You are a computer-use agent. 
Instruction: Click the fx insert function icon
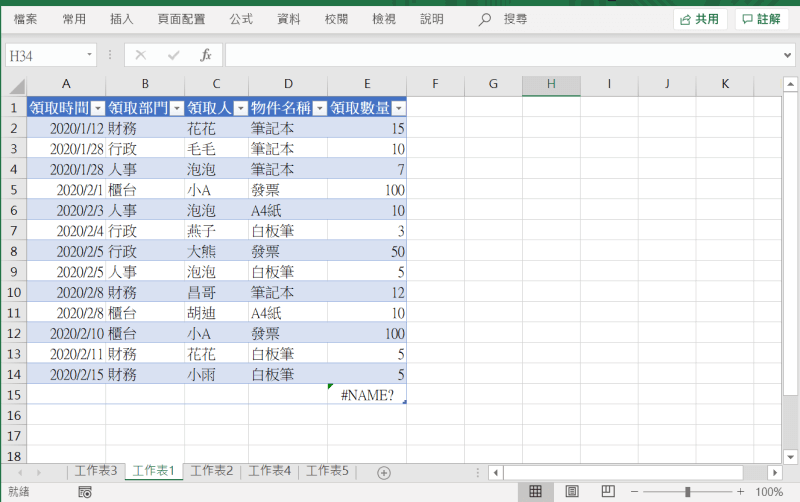point(206,55)
